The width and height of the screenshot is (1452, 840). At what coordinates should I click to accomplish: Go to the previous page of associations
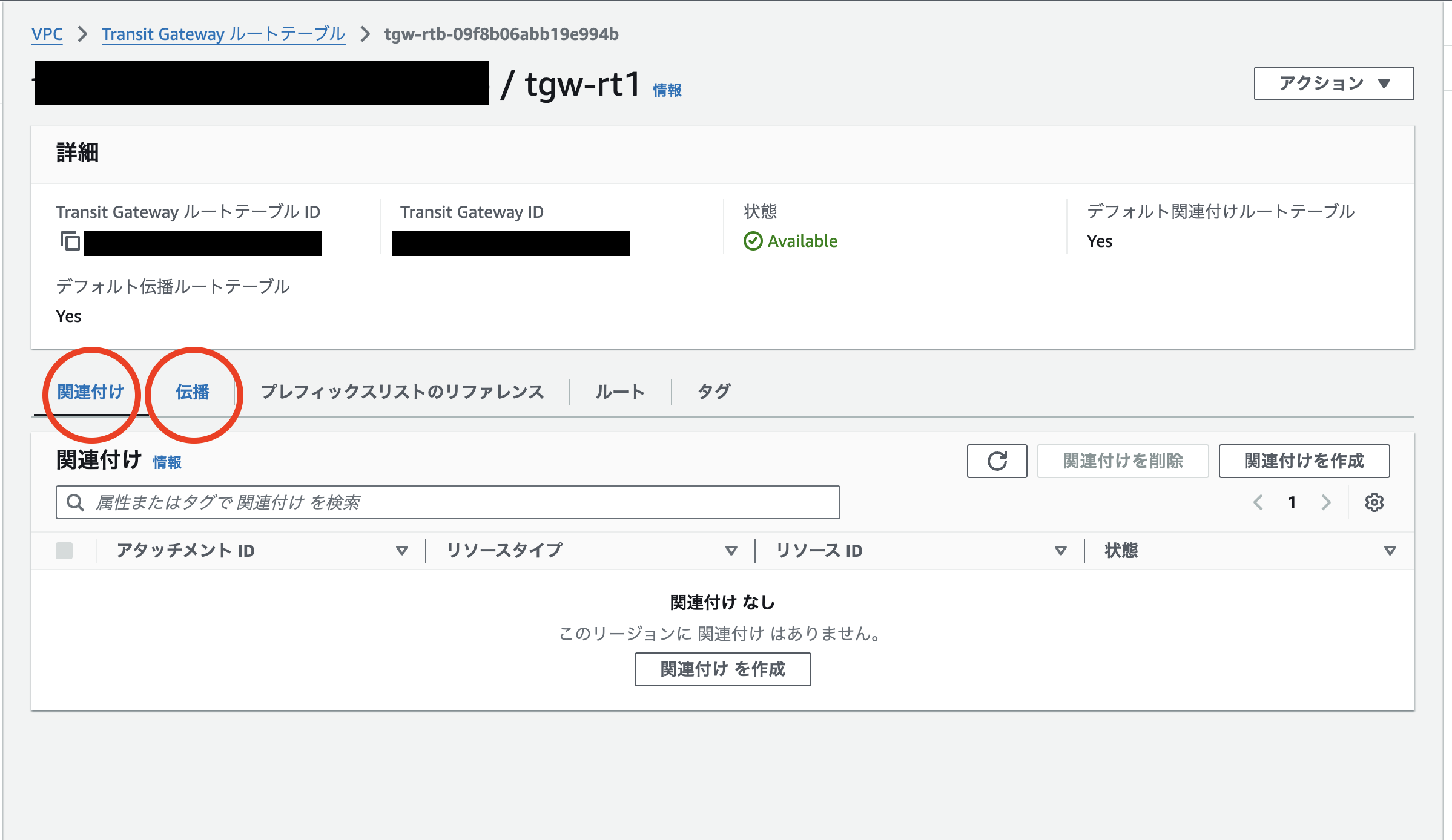1258,502
